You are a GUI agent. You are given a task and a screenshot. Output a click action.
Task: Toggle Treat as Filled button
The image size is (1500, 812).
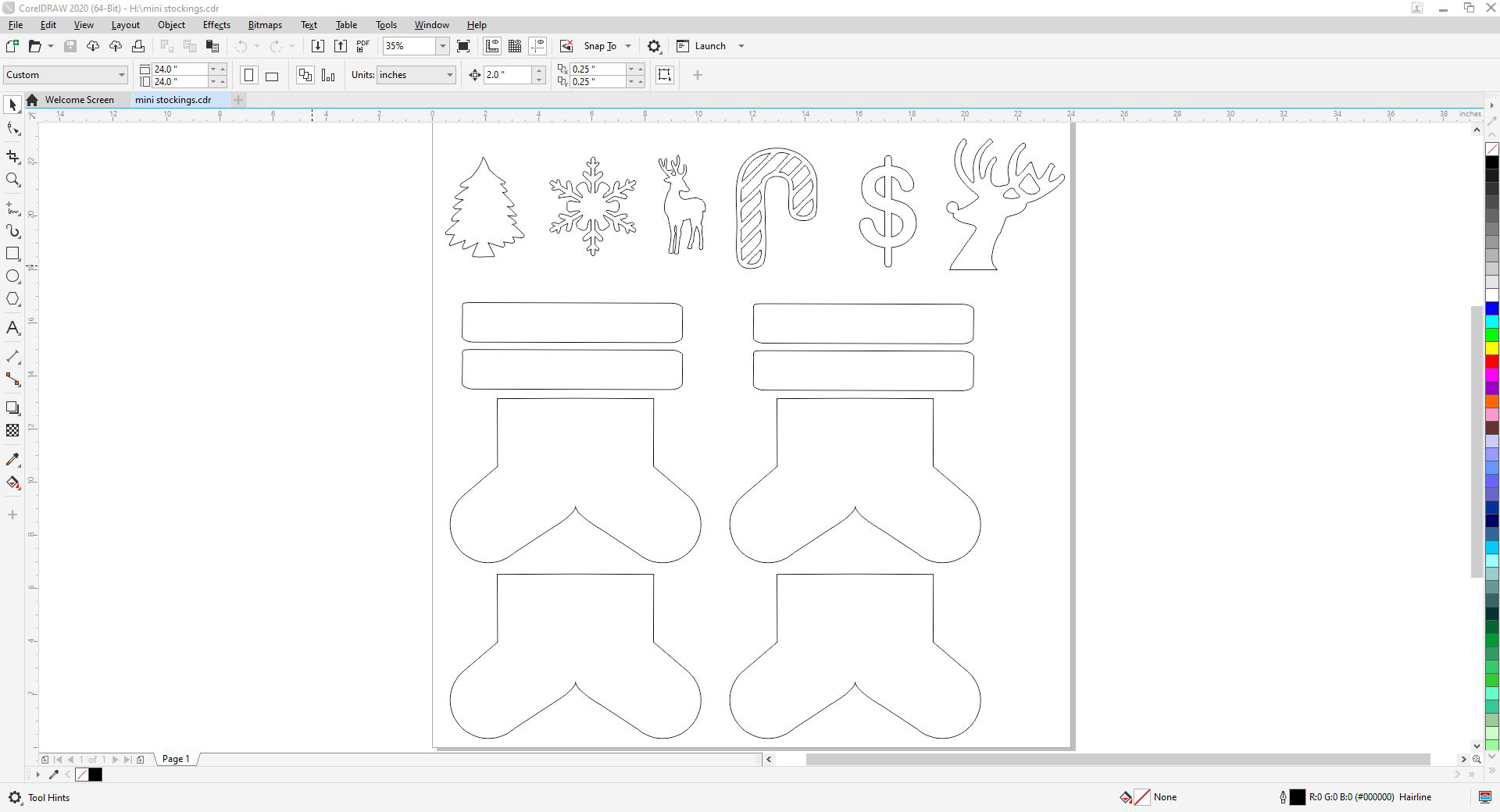coord(665,75)
